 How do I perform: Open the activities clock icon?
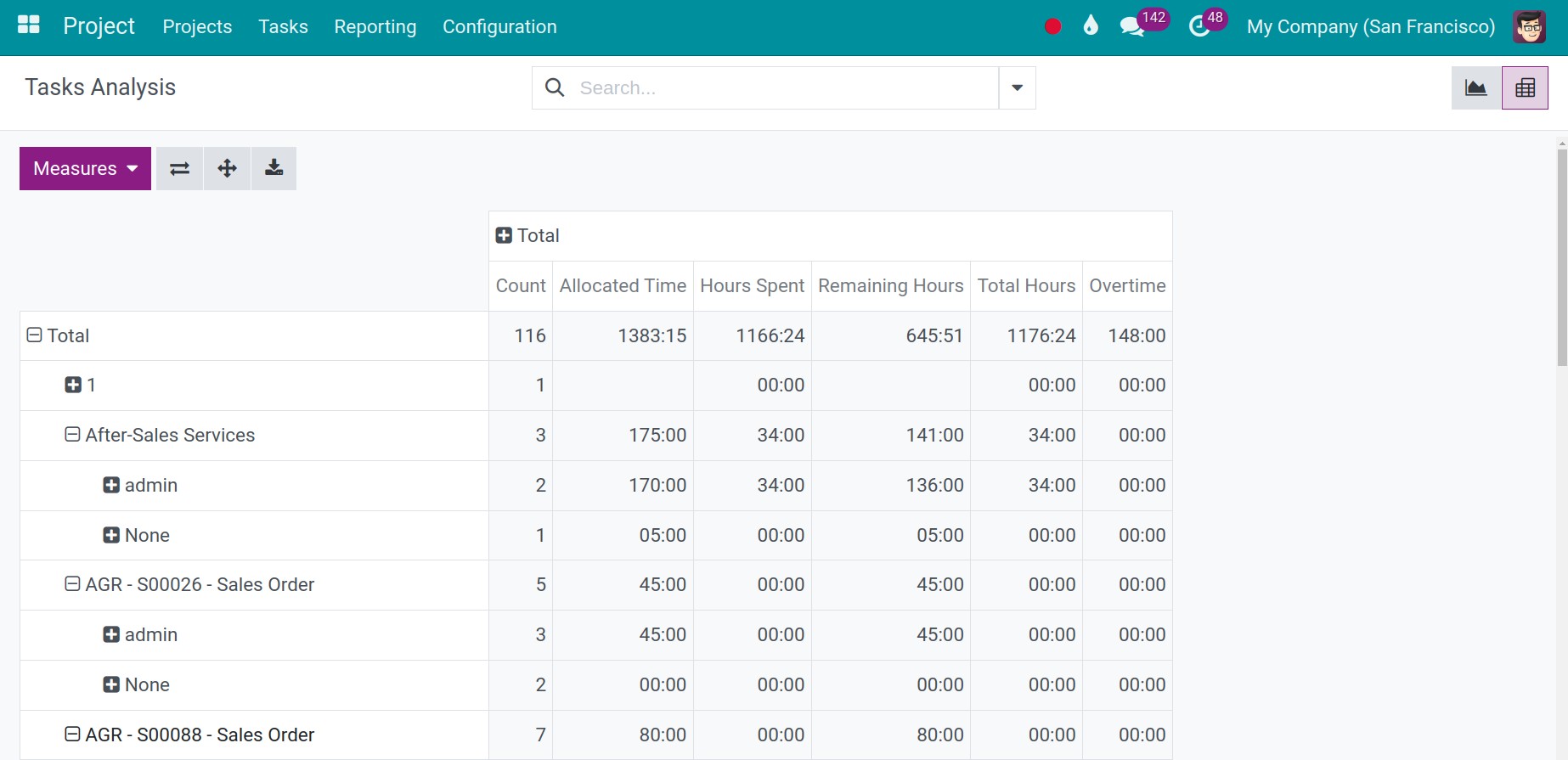pyautogui.click(x=1199, y=26)
